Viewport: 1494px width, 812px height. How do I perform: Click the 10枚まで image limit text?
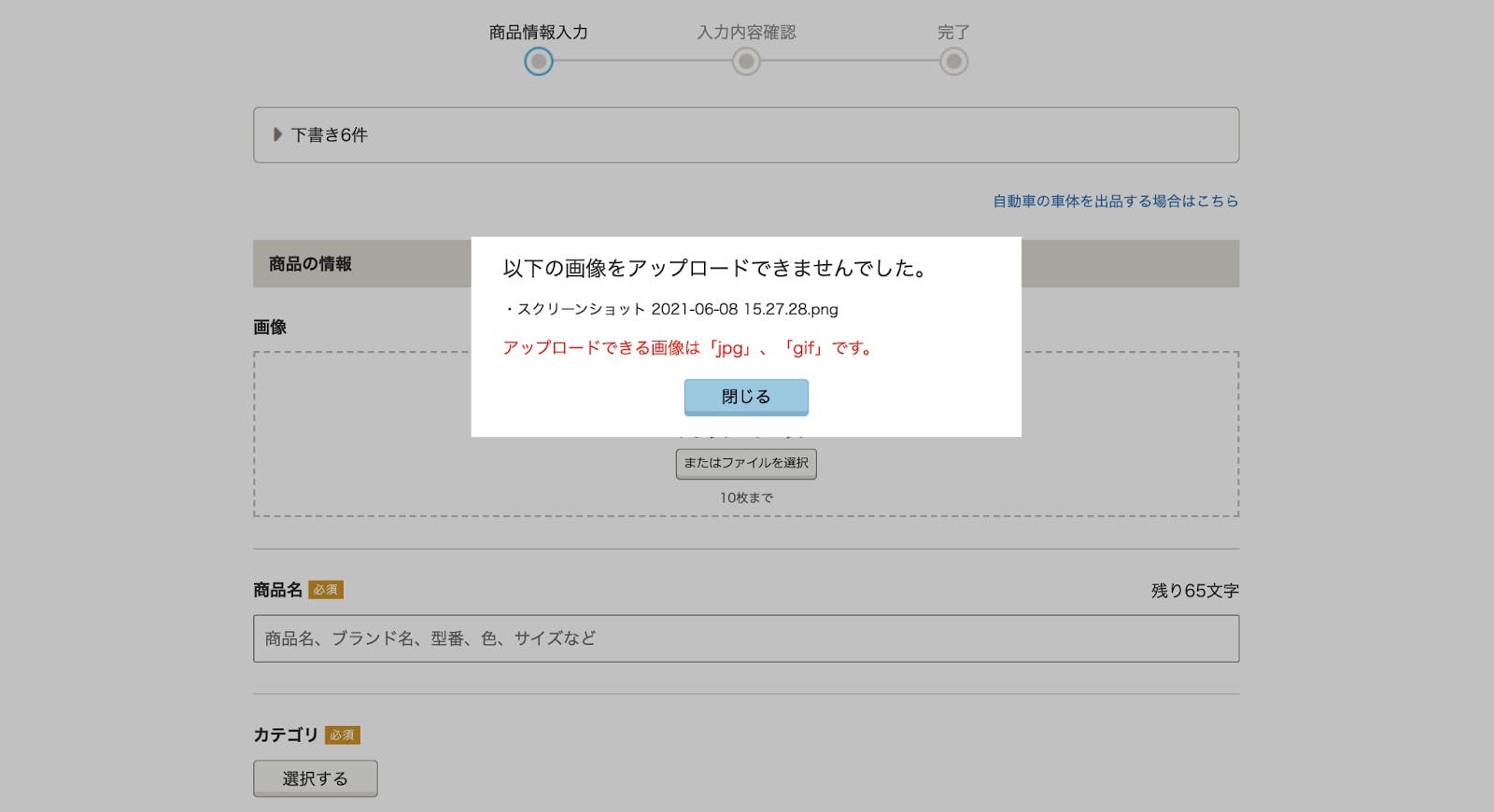point(746,497)
